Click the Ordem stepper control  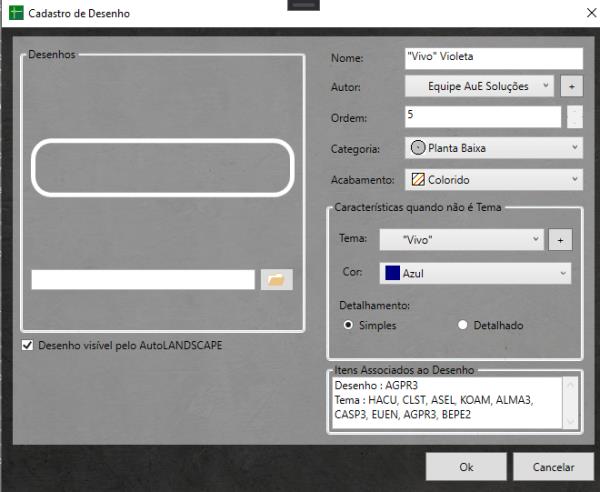(x=573, y=117)
